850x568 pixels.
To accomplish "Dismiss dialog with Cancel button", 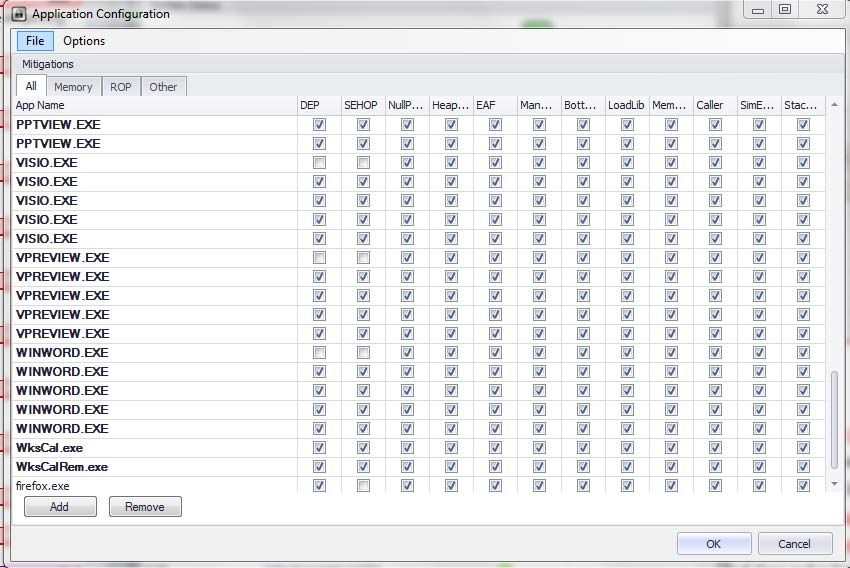I will (794, 544).
